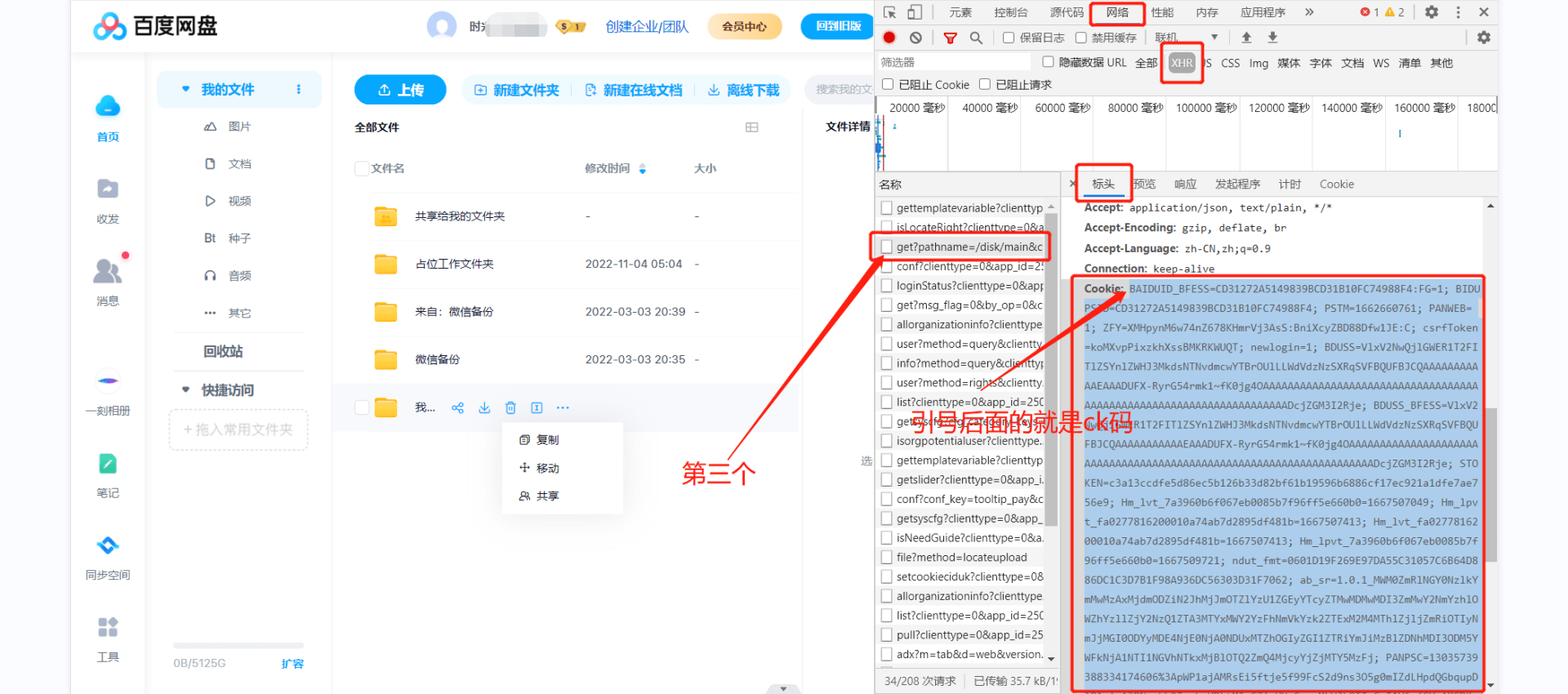Click the XHR request type filter
The height and width of the screenshot is (694, 1568).
click(x=1181, y=63)
